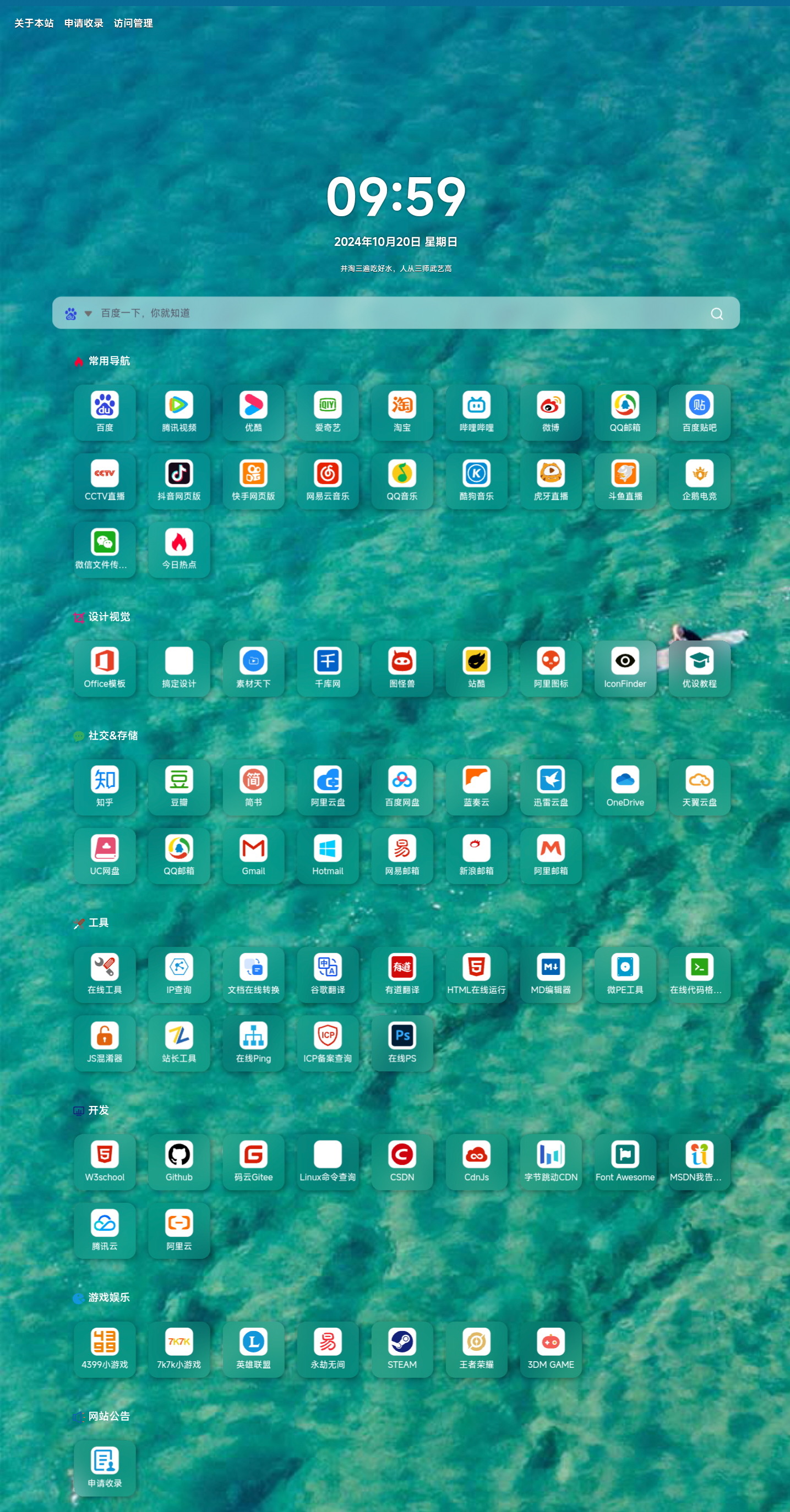
Task: Click the IconFinder shortcut
Action: pyautogui.click(x=625, y=668)
